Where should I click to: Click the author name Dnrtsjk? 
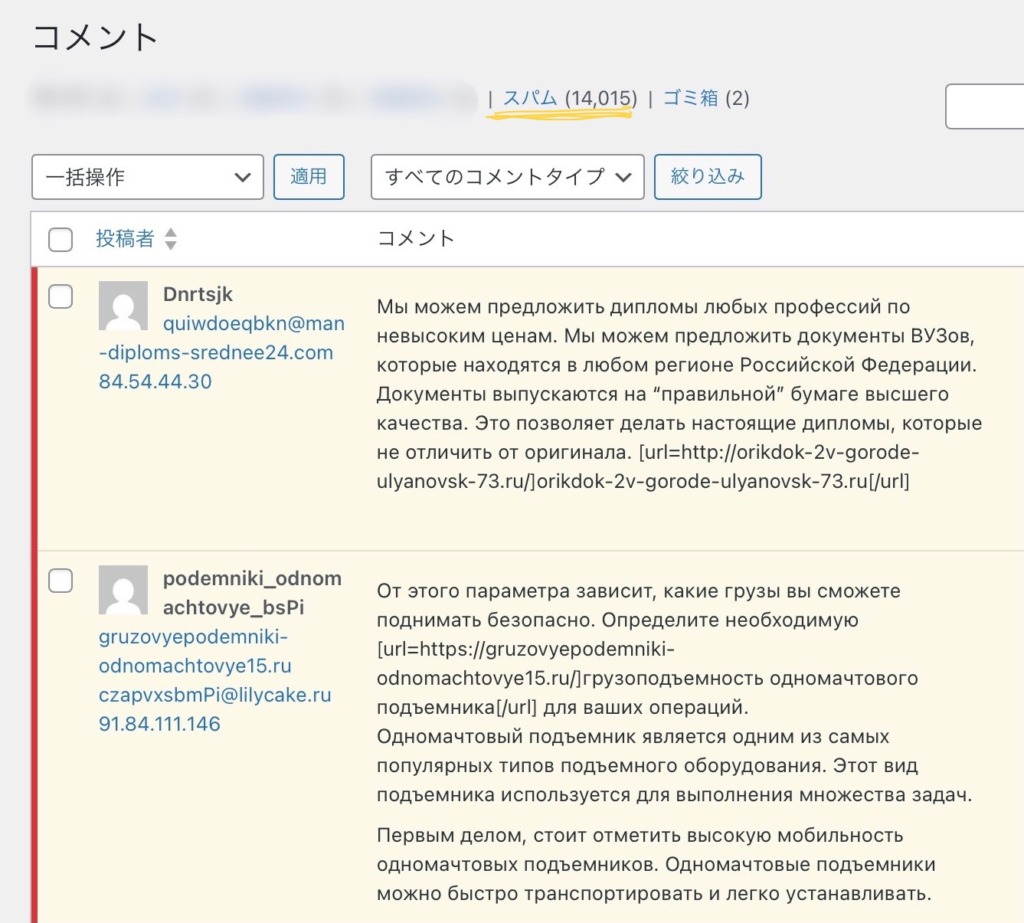198,295
